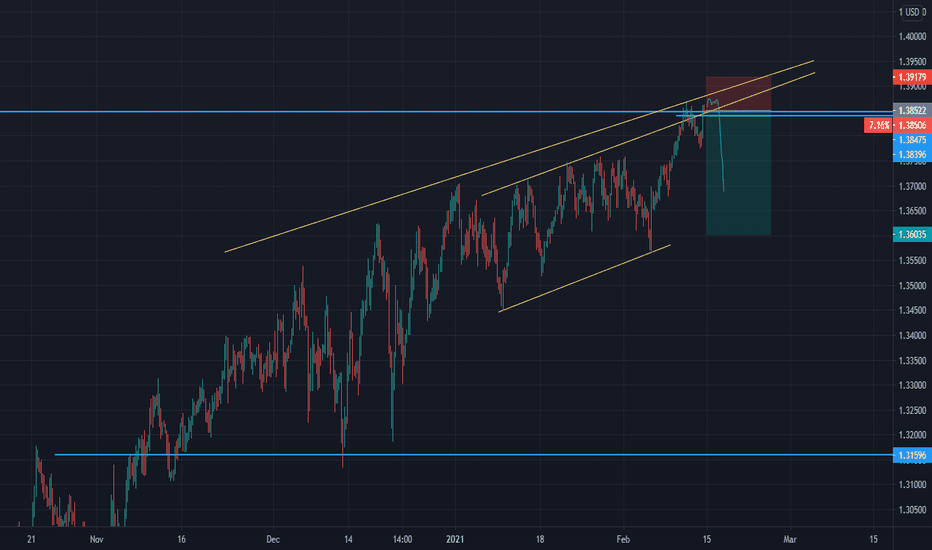Click the 1.31000 price scale value
Image resolution: width=932 pixels, height=550 pixels.
[x=912, y=485]
